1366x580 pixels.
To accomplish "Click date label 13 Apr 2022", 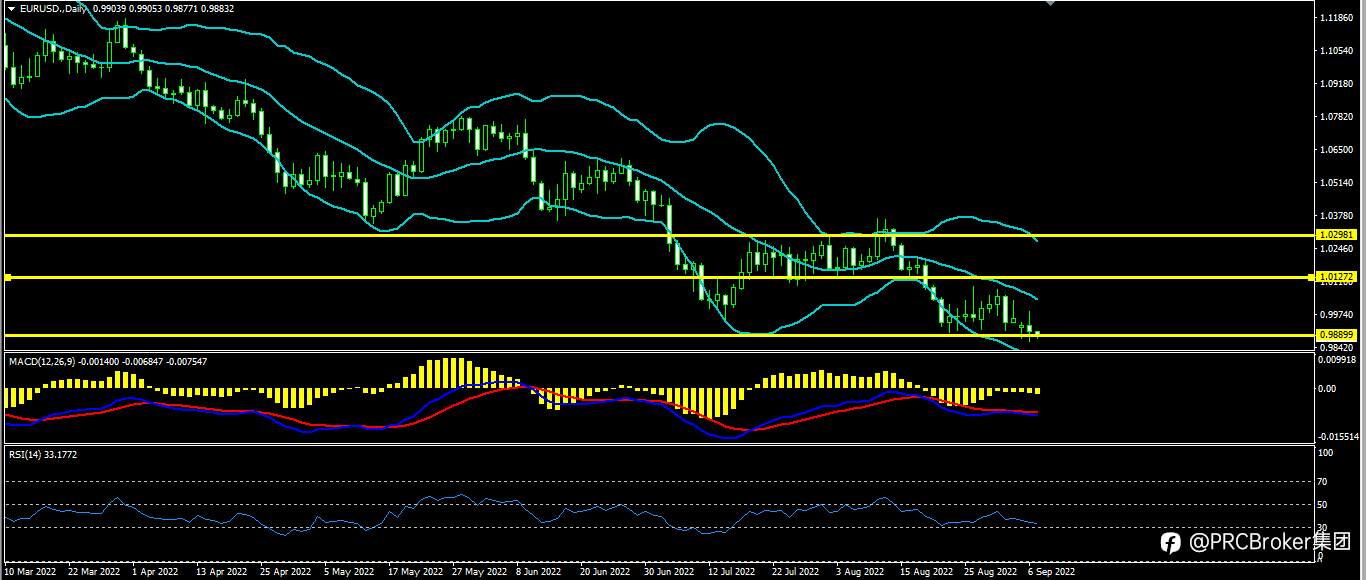I will pos(221,572).
